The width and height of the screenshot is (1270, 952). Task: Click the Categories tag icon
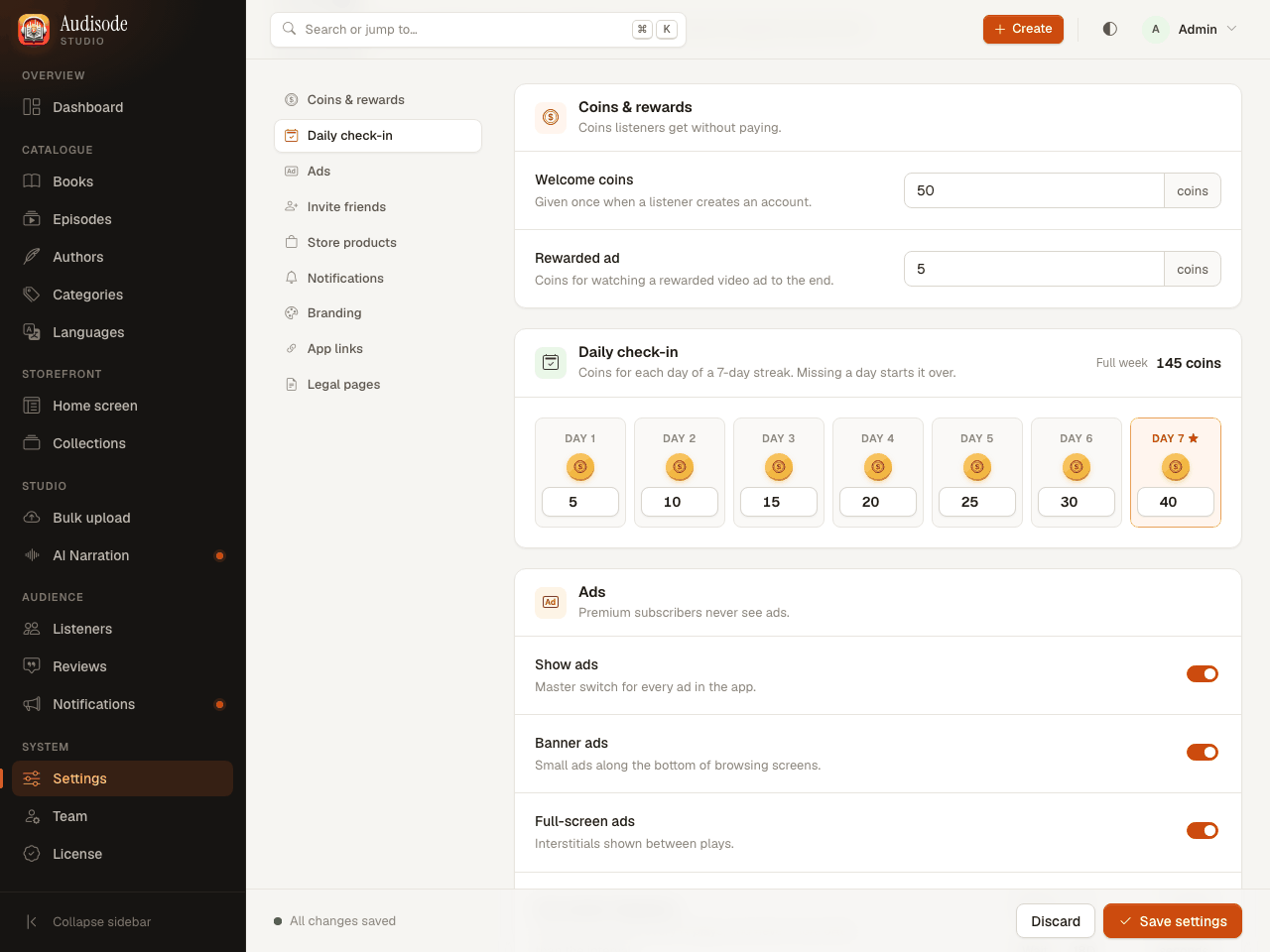(x=32, y=295)
